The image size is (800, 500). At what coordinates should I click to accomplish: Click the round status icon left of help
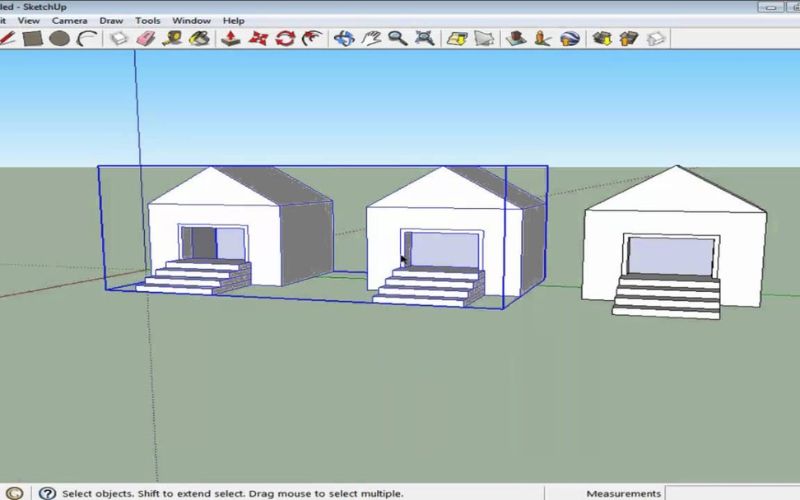(x=14, y=493)
